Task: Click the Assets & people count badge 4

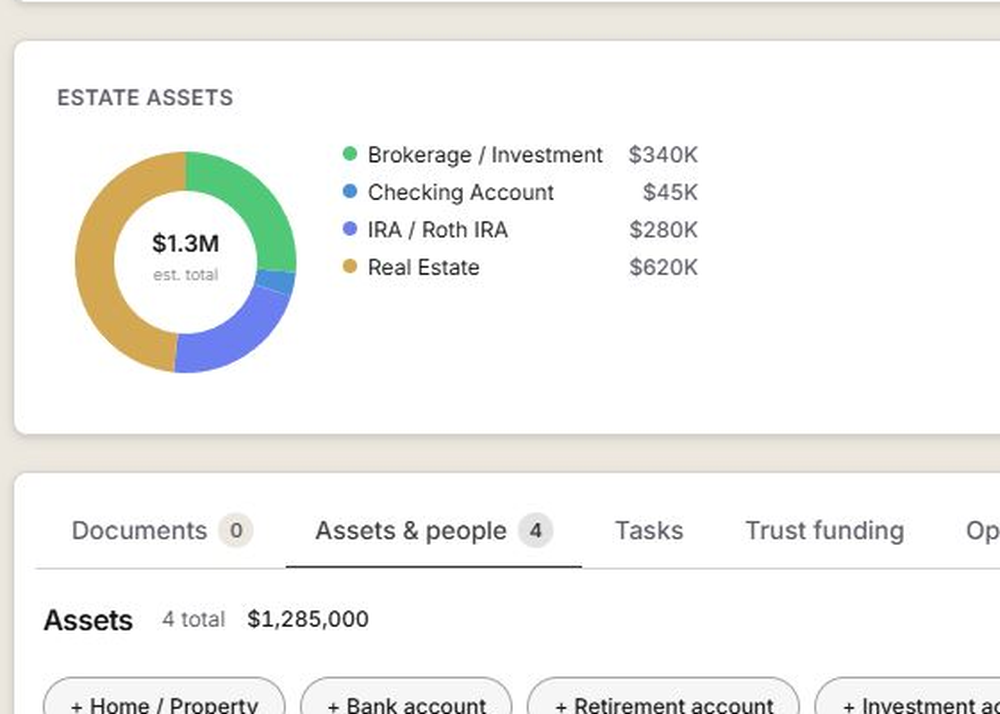Action: pos(536,530)
